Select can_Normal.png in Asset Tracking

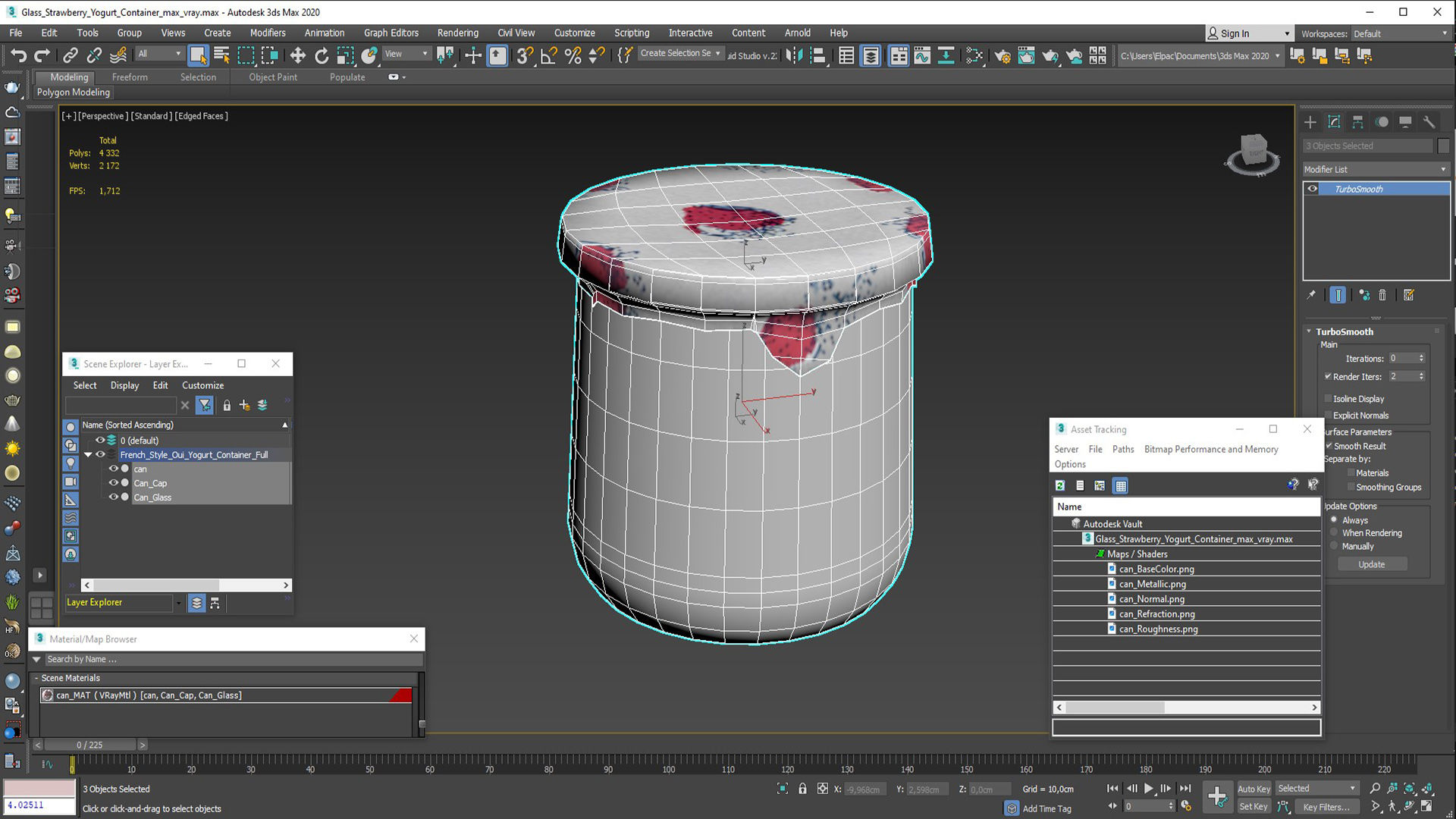pyautogui.click(x=1151, y=599)
